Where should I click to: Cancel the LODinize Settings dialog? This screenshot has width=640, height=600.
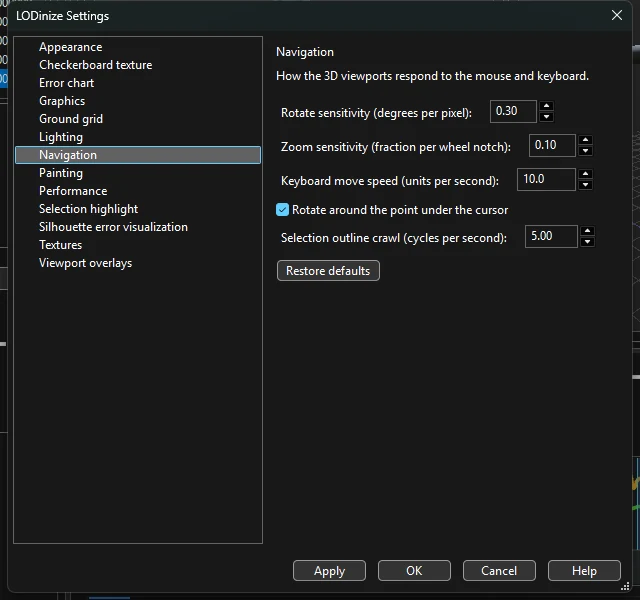(499, 570)
